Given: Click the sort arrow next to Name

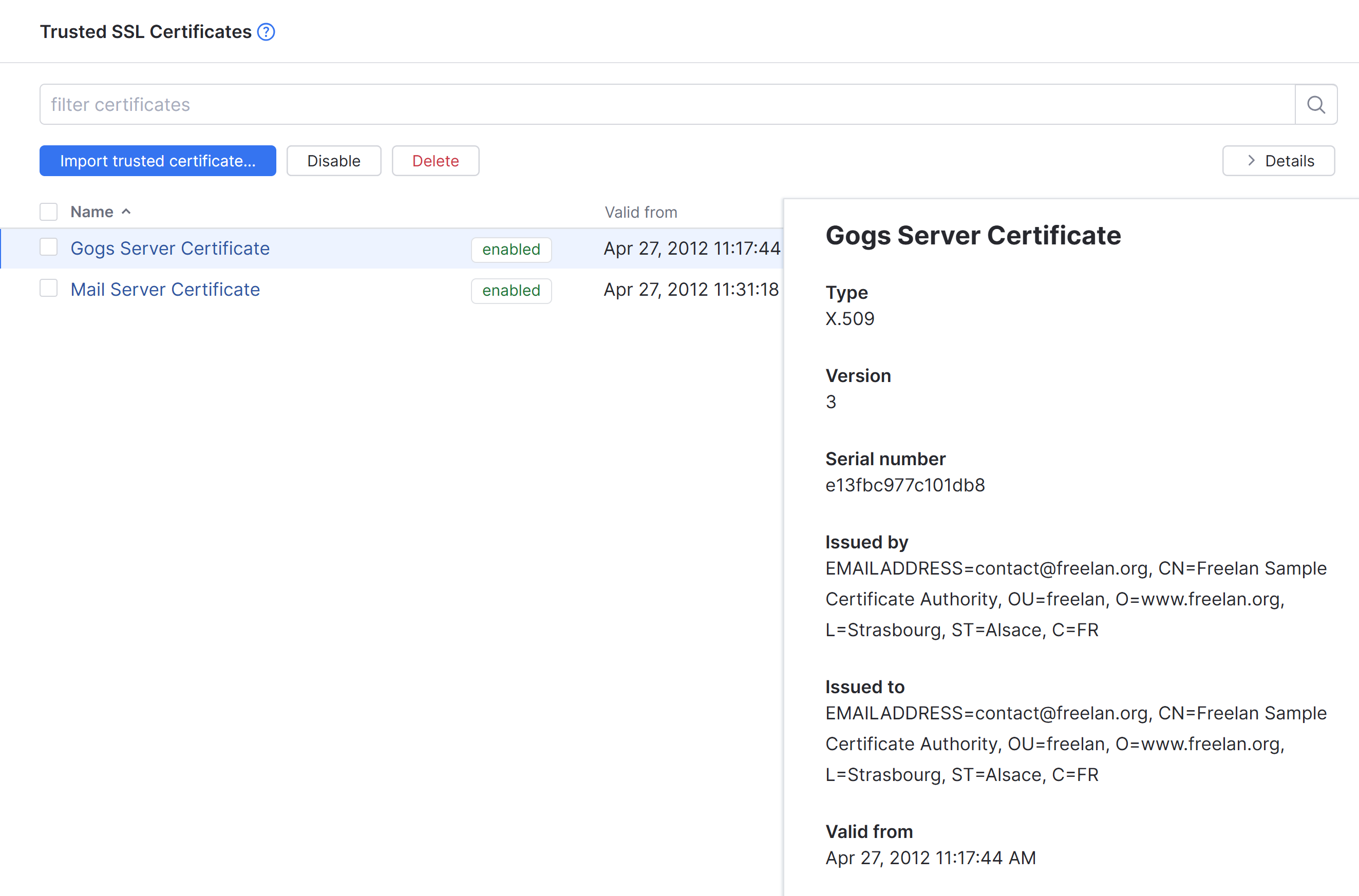Looking at the screenshot, I should [x=126, y=212].
